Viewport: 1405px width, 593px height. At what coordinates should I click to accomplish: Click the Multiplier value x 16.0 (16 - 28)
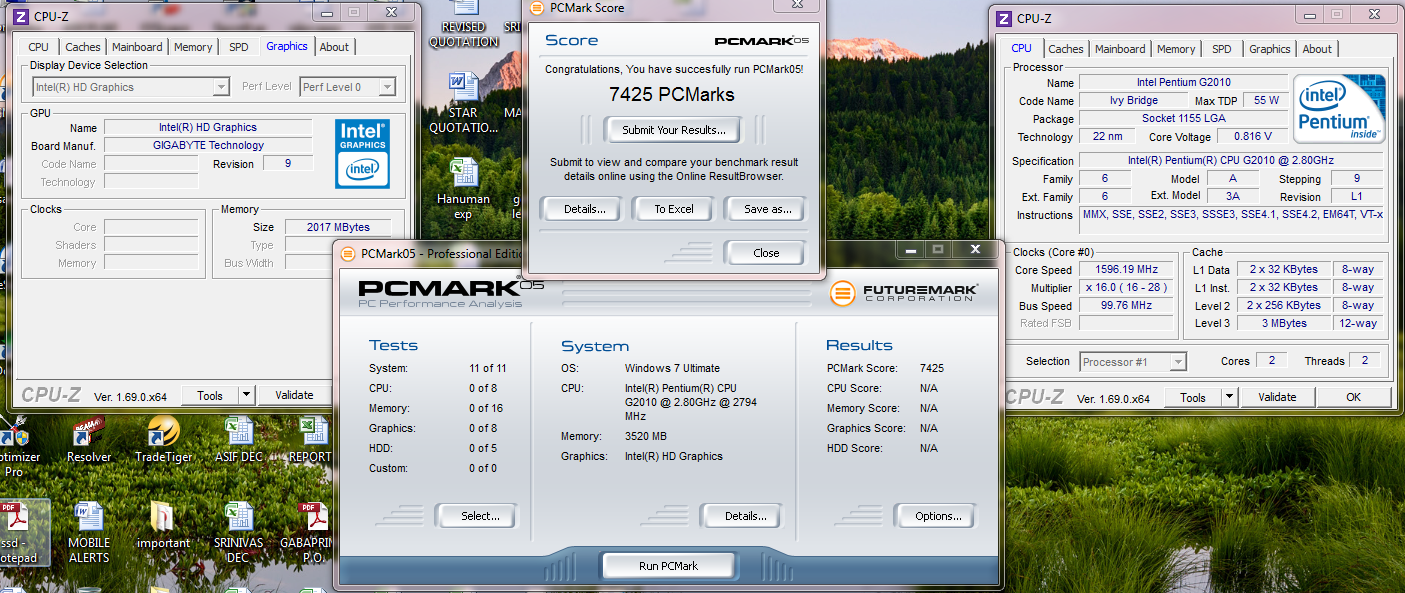click(1128, 288)
